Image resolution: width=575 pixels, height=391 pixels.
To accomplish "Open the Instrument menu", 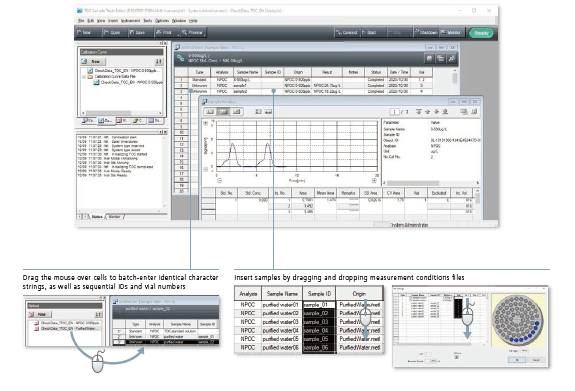I will point(131,21).
